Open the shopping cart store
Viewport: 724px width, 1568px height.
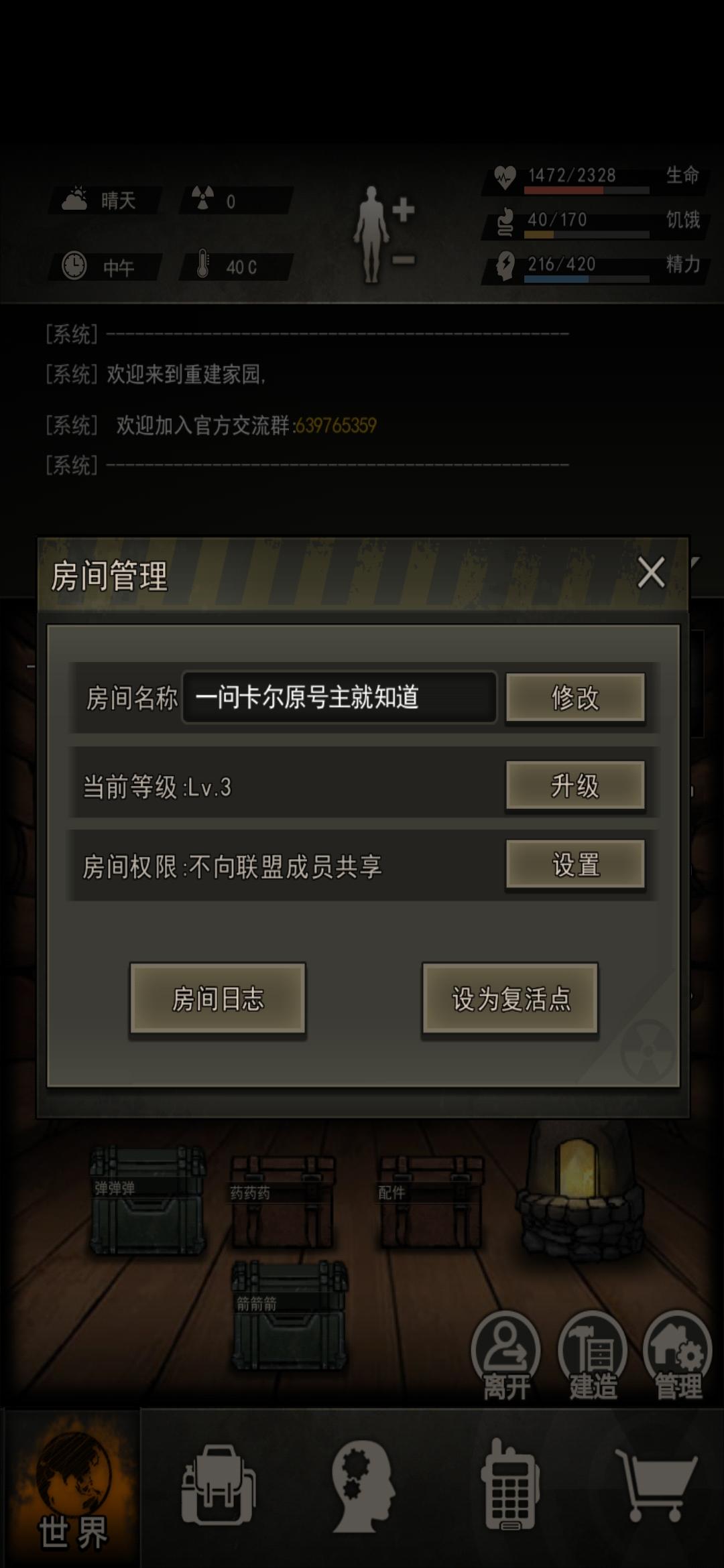656,1485
